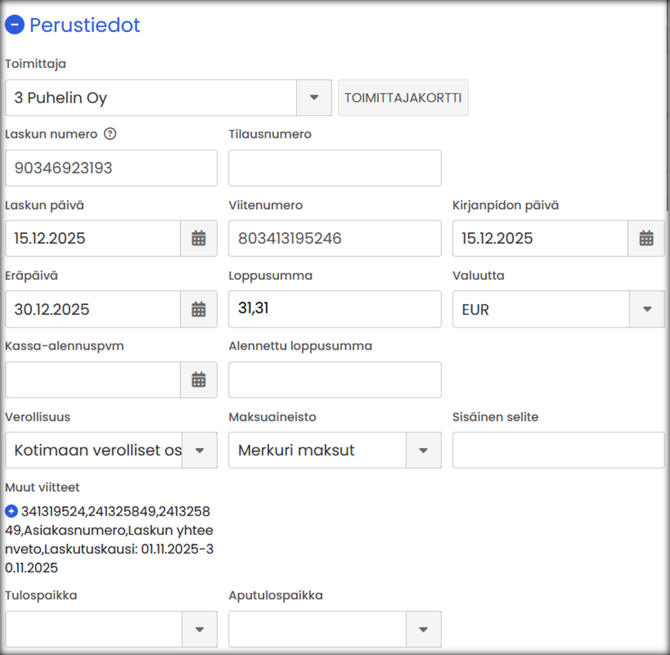Screen dimensions: 670x655
Task: Click the Sisäinen selite text field
Action: (x=557, y=450)
